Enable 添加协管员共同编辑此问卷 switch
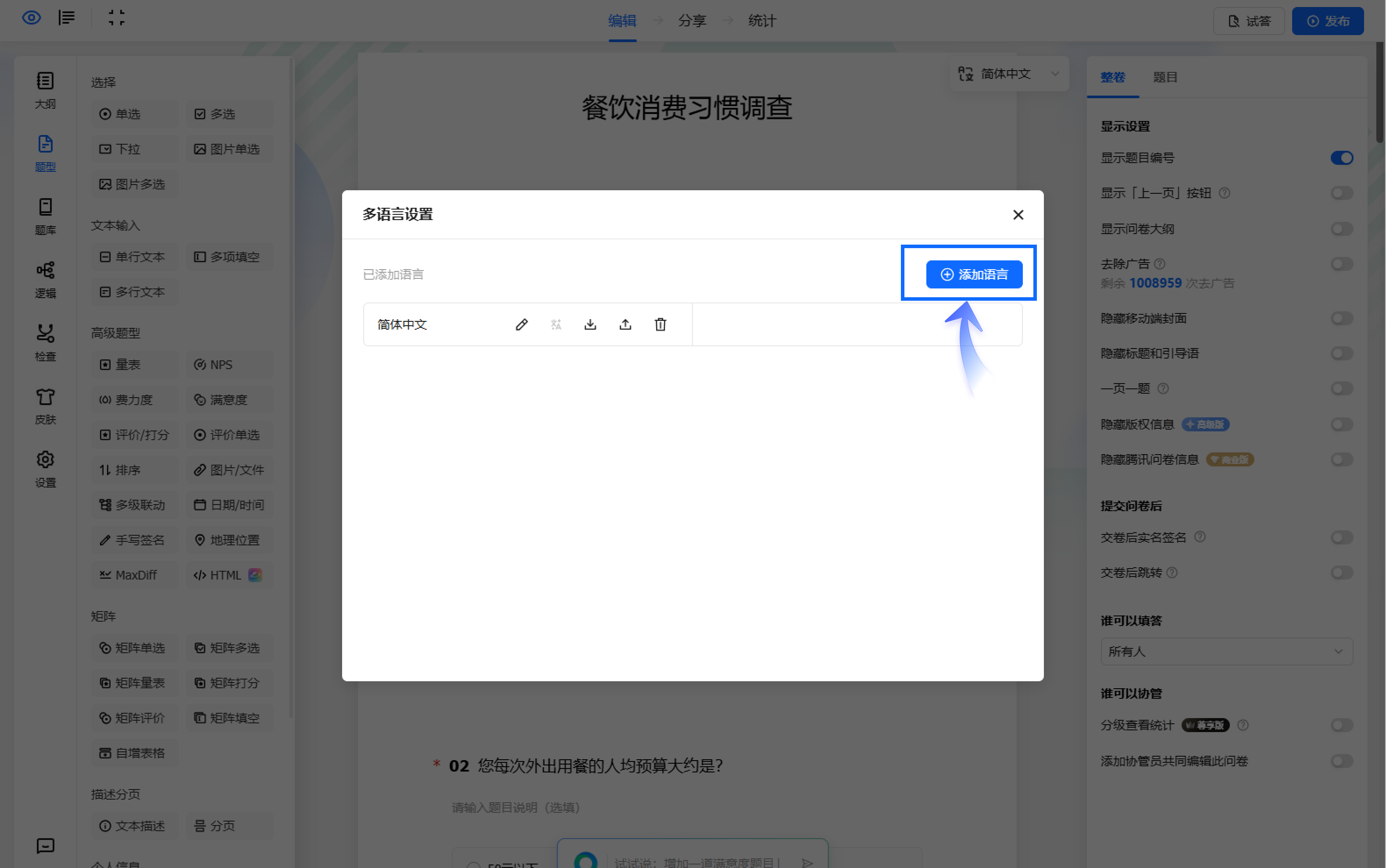 [1342, 761]
